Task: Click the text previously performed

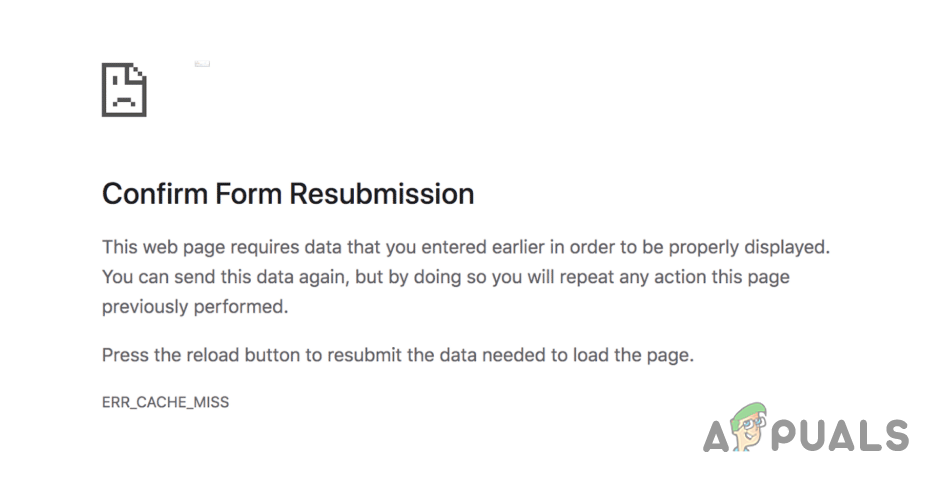Action: (x=195, y=307)
